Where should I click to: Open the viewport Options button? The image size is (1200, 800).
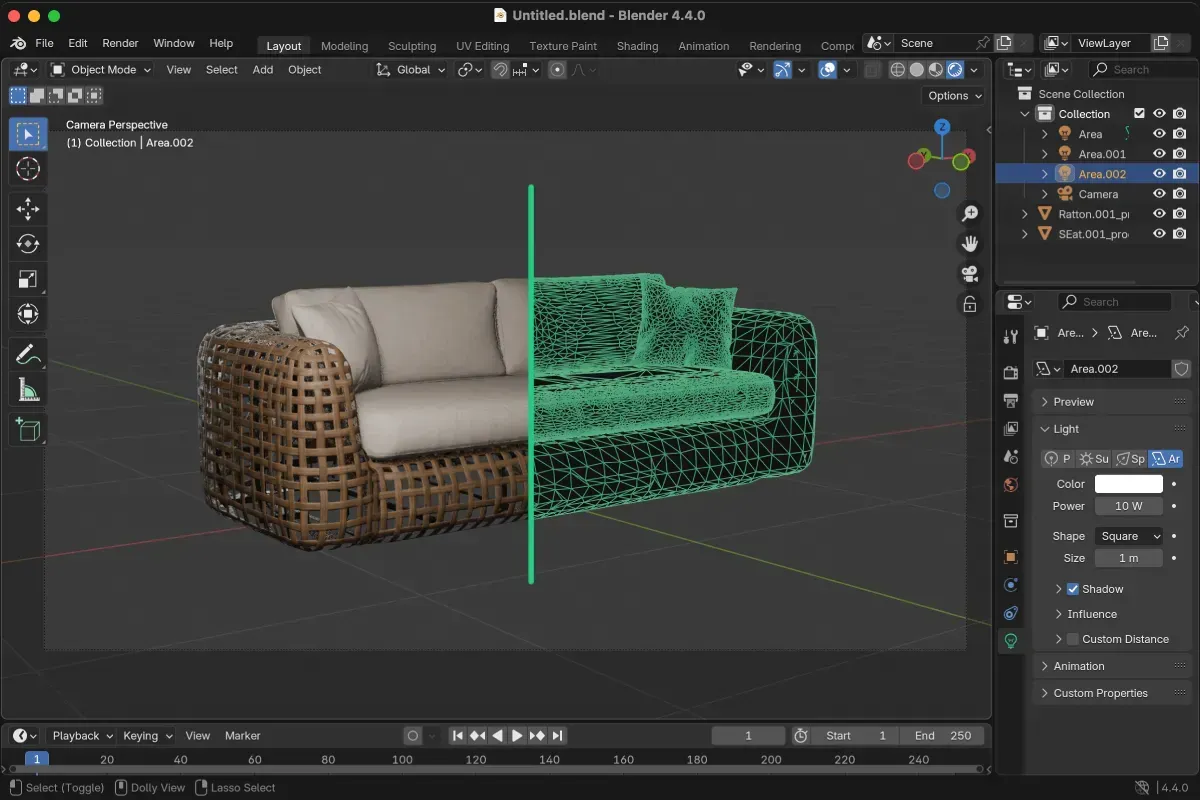coord(954,96)
